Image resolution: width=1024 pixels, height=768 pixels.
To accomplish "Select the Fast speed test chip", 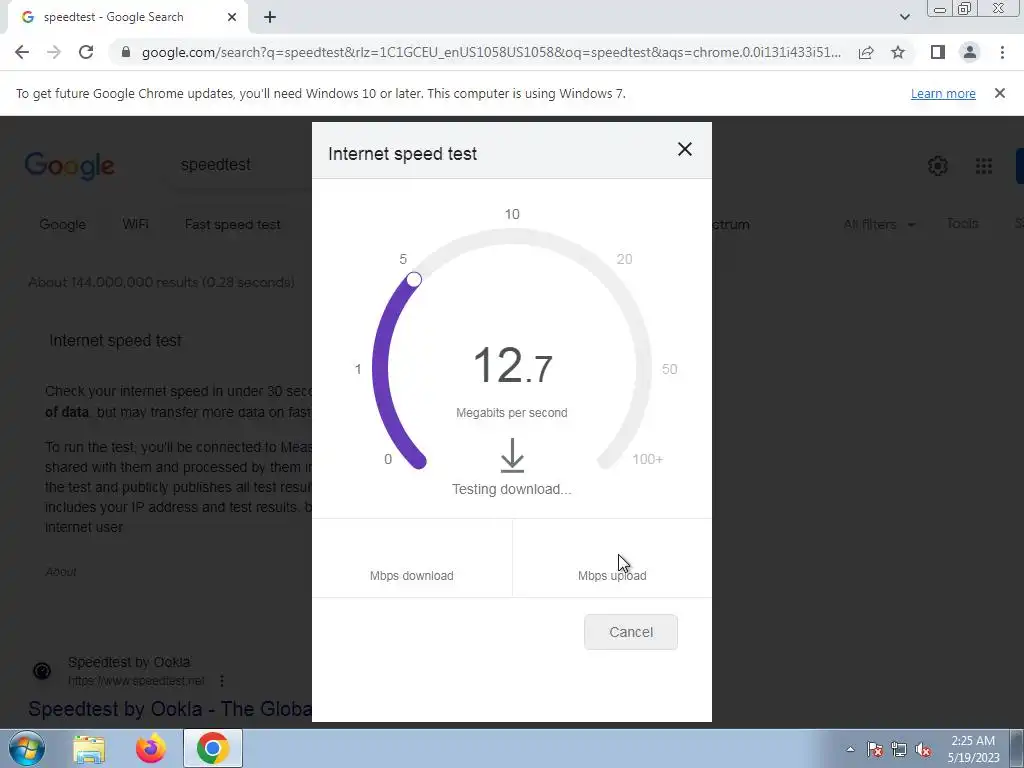I will 232,224.
